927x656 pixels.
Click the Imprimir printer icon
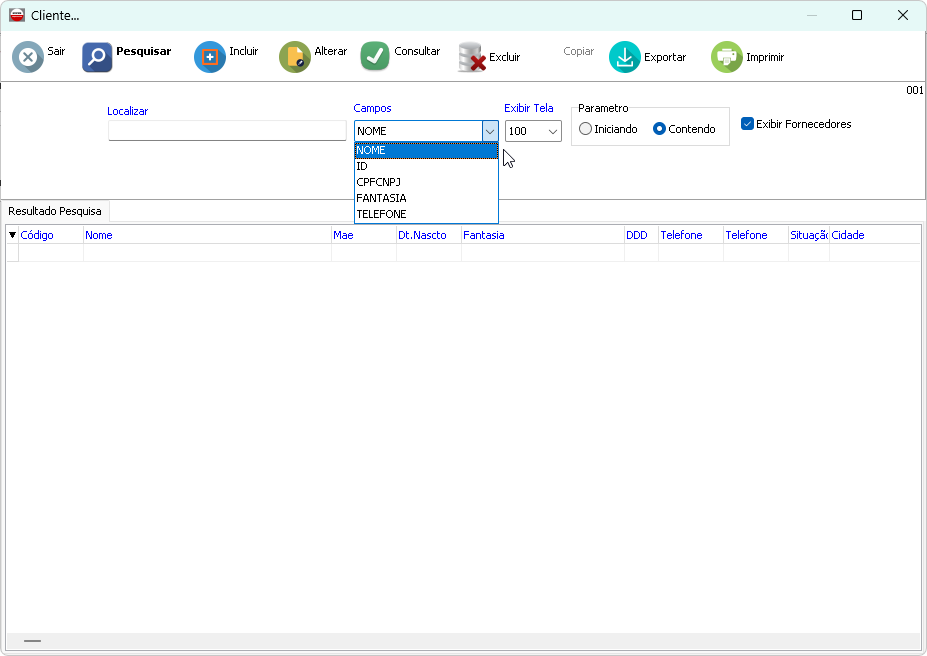[727, 57]
